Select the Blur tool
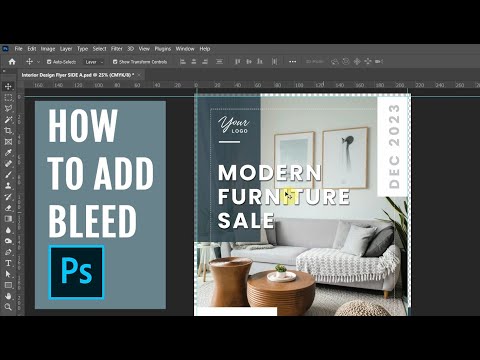 [8, 230]
